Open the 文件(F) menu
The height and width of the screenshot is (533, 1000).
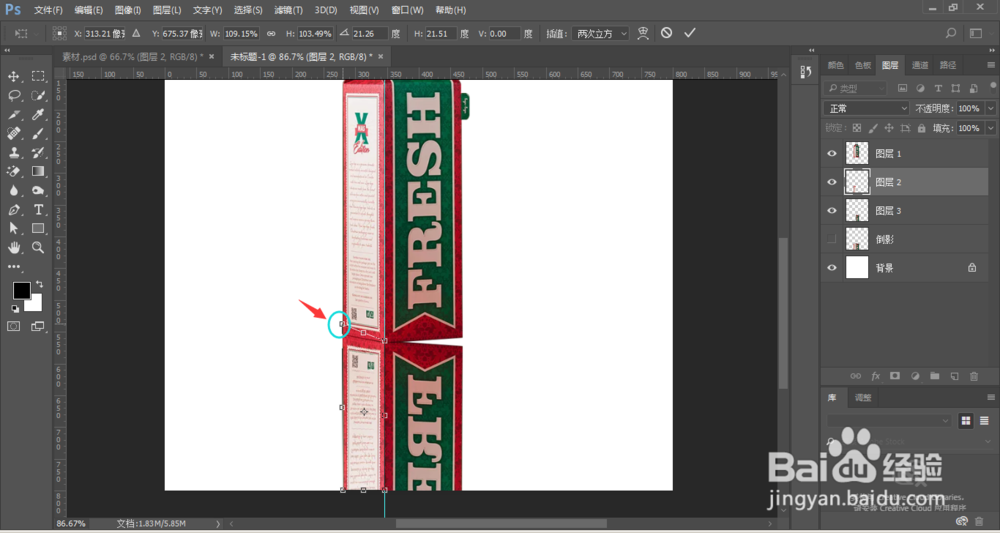48,10
